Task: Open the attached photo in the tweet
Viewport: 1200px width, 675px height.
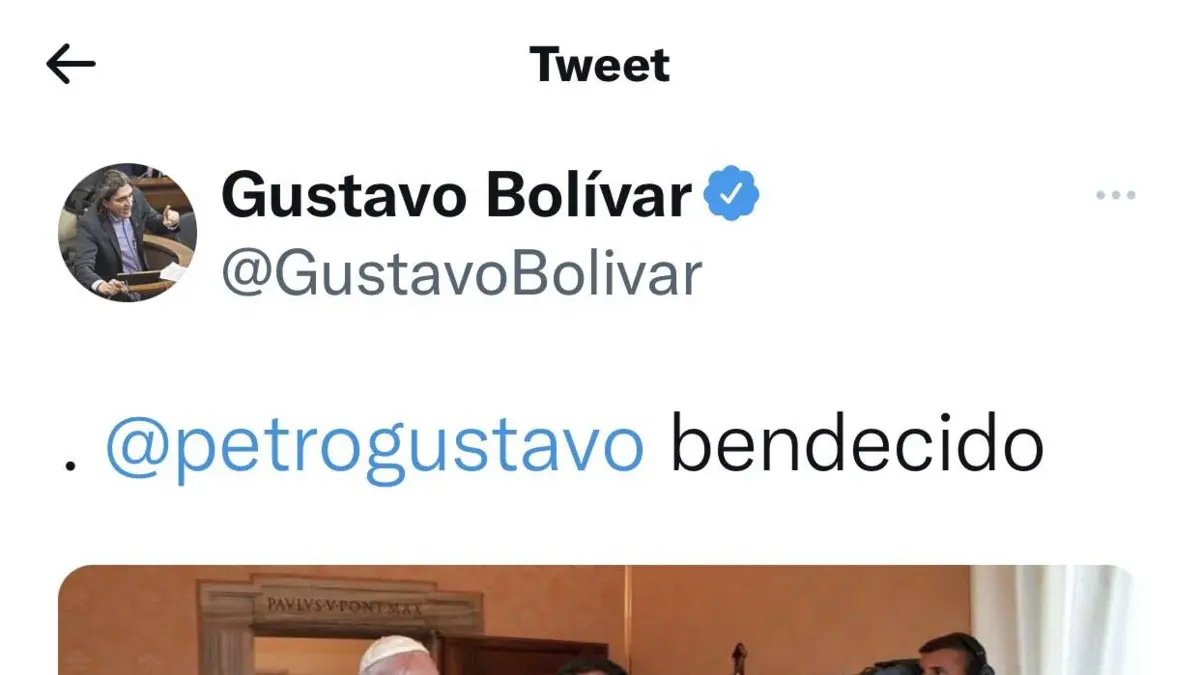Action: pyautogui.click(x=596, y=620)
